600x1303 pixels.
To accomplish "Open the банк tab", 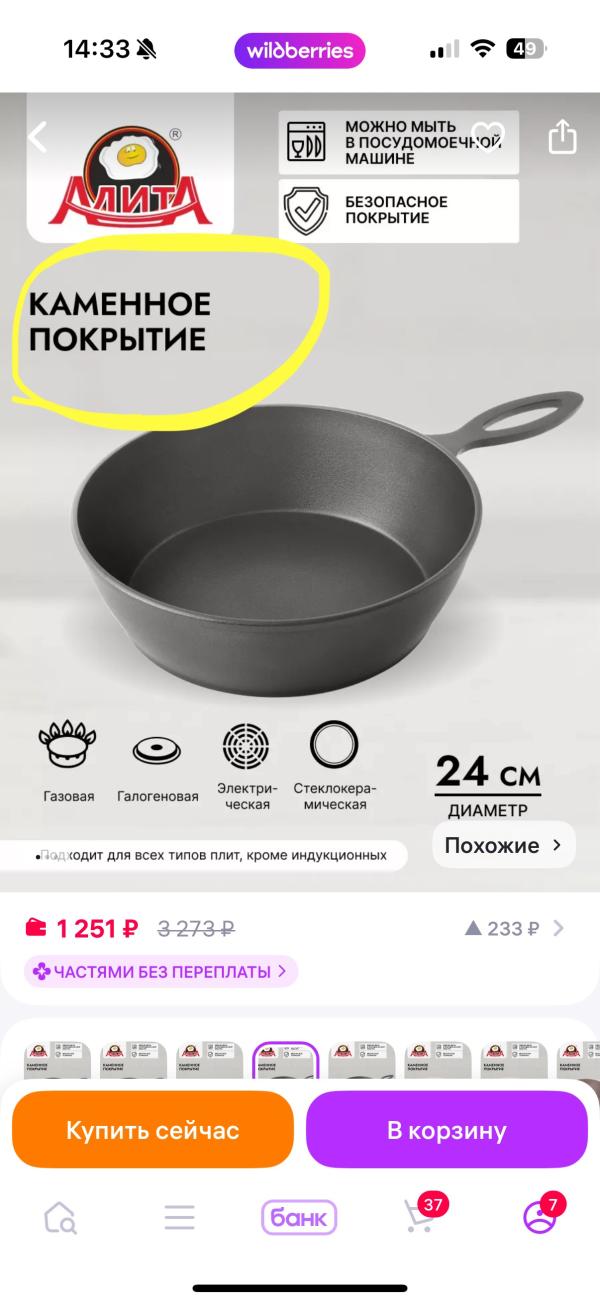I will tap(299, 1217).
